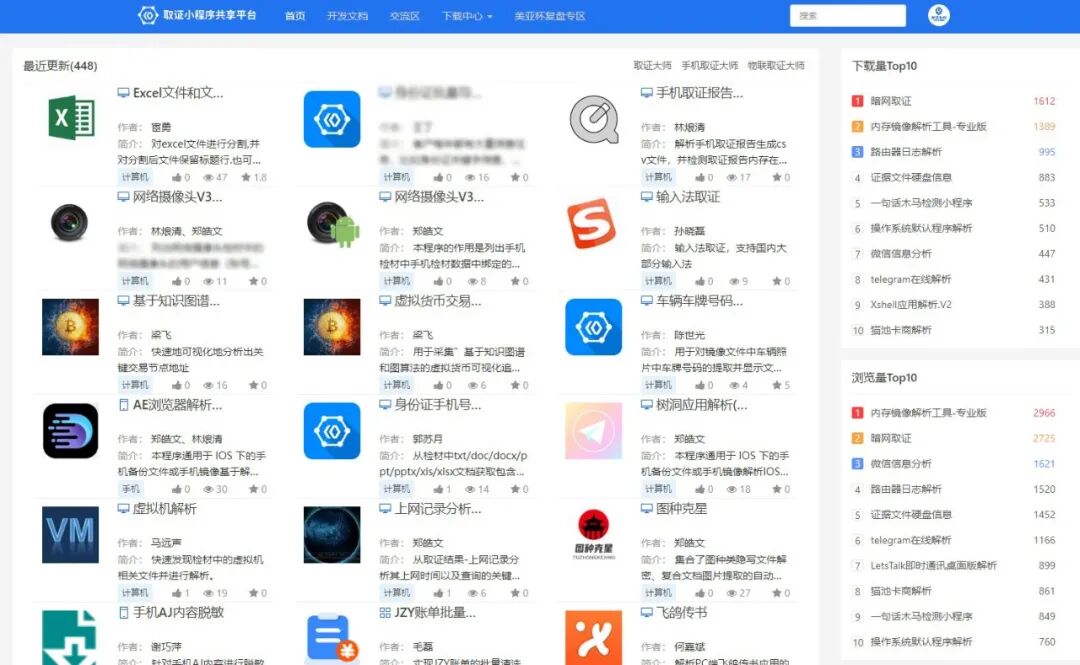Click the camera lens icon by 林娘涛、郑皓文
The image size is (1080, 665).
pos(70,223)
